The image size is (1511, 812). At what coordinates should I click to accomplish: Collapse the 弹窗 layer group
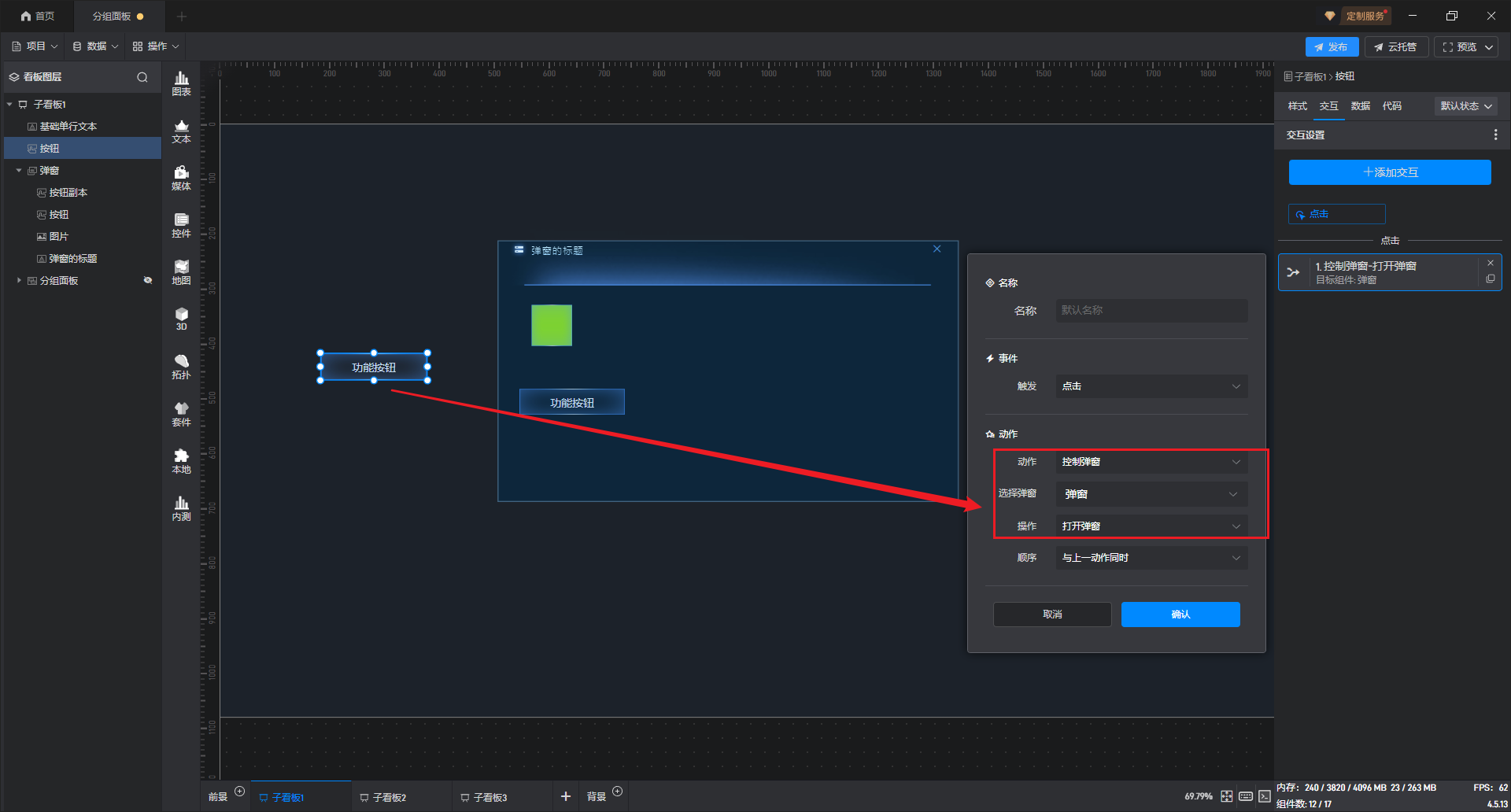(x=19, y=171)
